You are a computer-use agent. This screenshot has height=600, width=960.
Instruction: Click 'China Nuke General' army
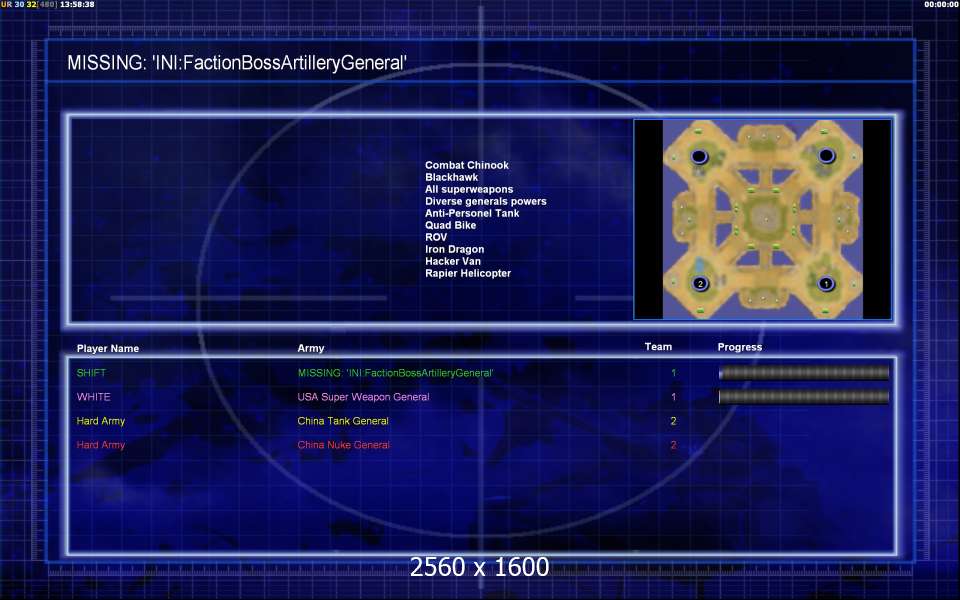[343, 445]
